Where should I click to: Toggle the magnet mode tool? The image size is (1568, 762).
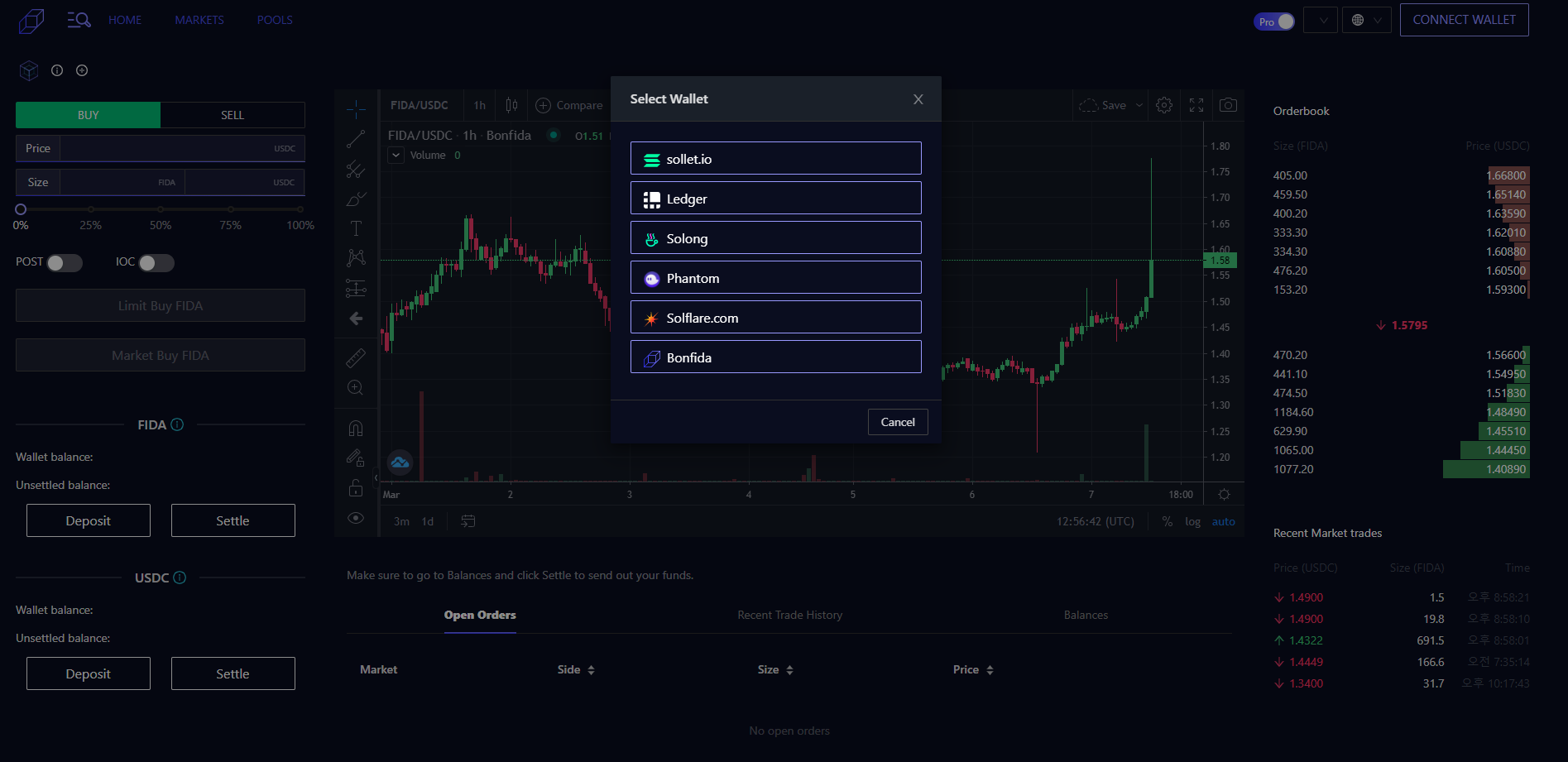point(356,428)
